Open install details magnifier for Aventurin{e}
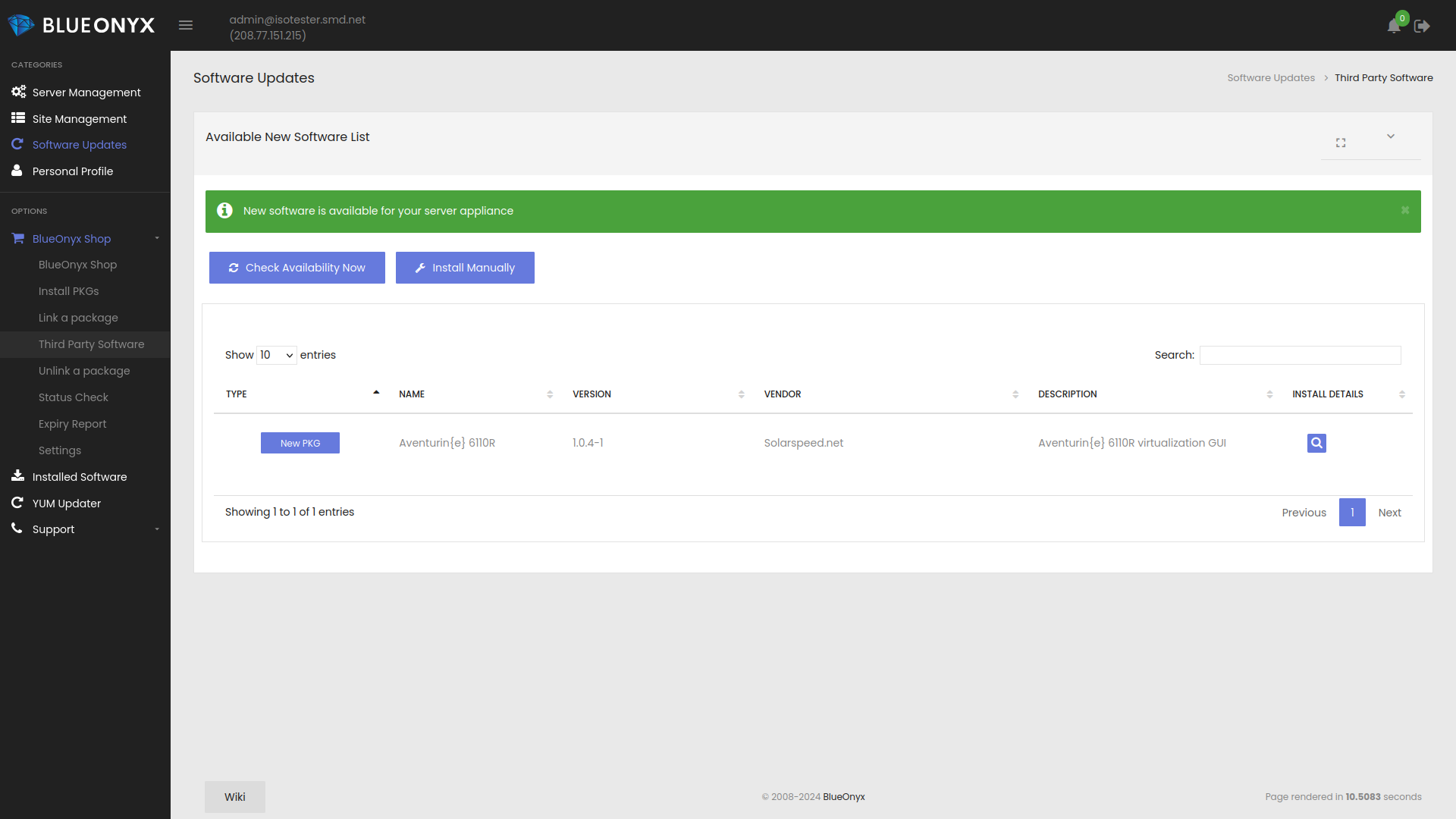 click(x=1316, y=443)
